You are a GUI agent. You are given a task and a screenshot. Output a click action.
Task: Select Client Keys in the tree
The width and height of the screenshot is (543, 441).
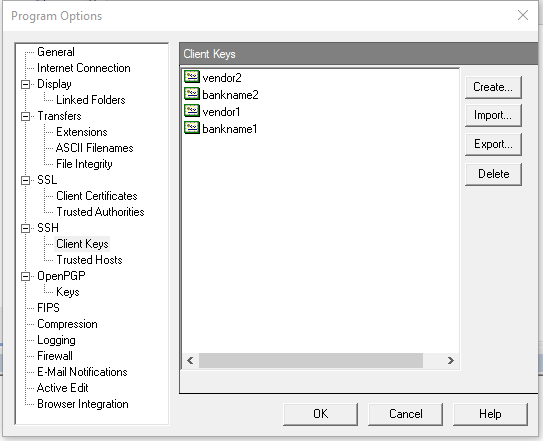[x=82, y=244]
